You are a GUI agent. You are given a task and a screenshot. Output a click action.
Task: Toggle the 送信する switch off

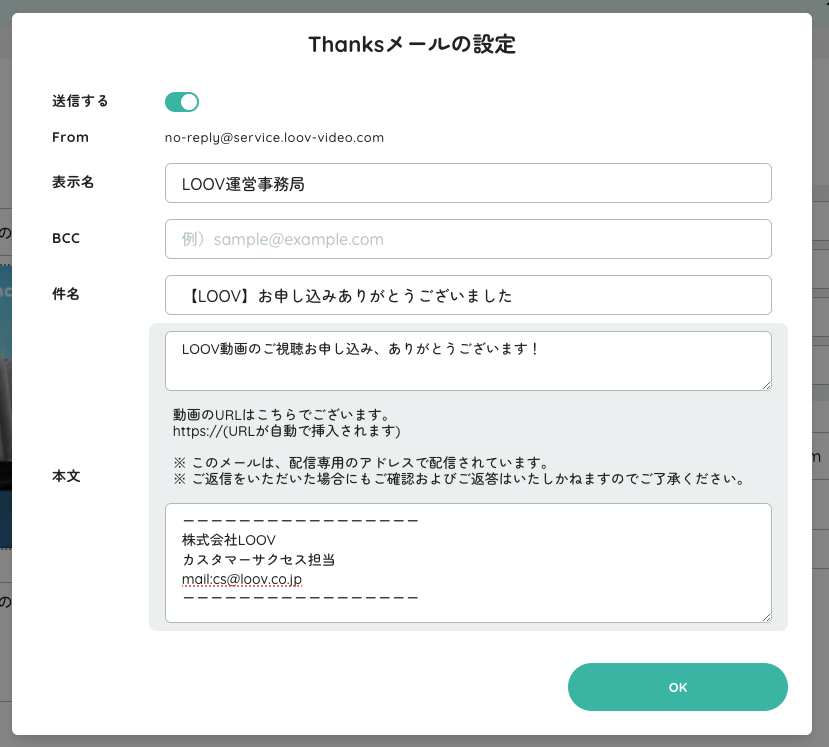pos(182,102)
